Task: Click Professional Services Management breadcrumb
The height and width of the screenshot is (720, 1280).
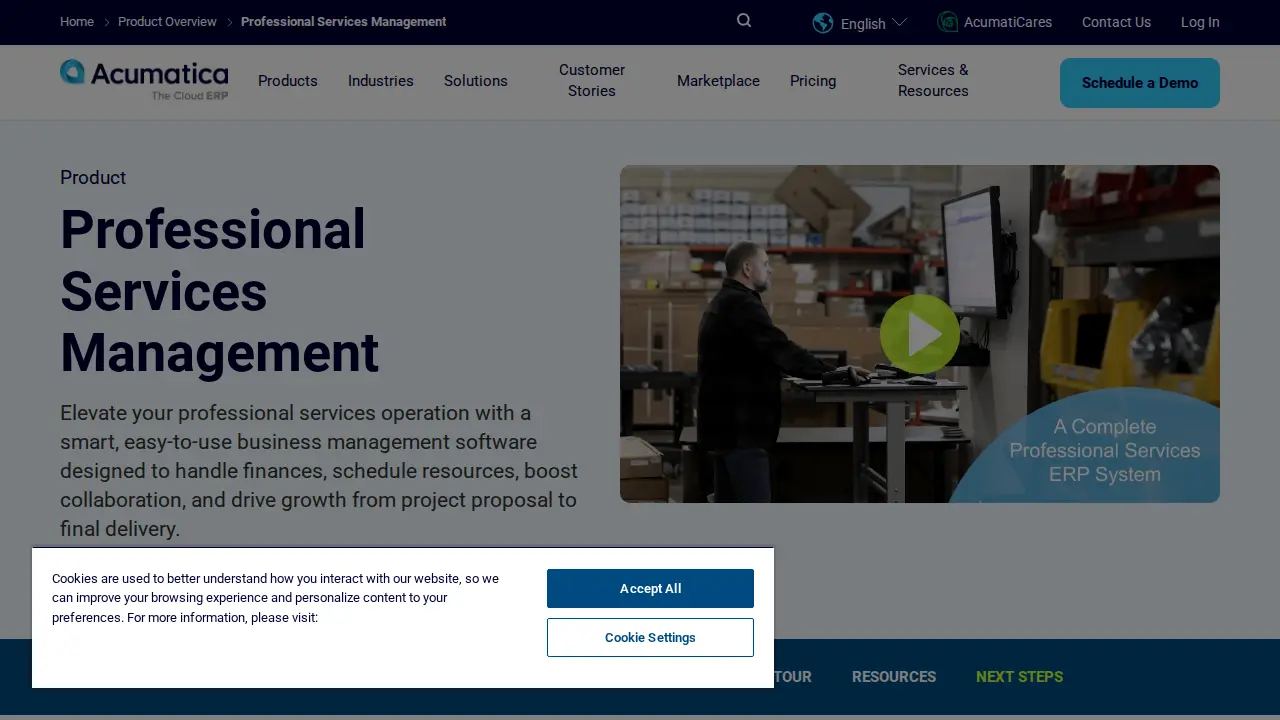Action: [x=344, y=22]
